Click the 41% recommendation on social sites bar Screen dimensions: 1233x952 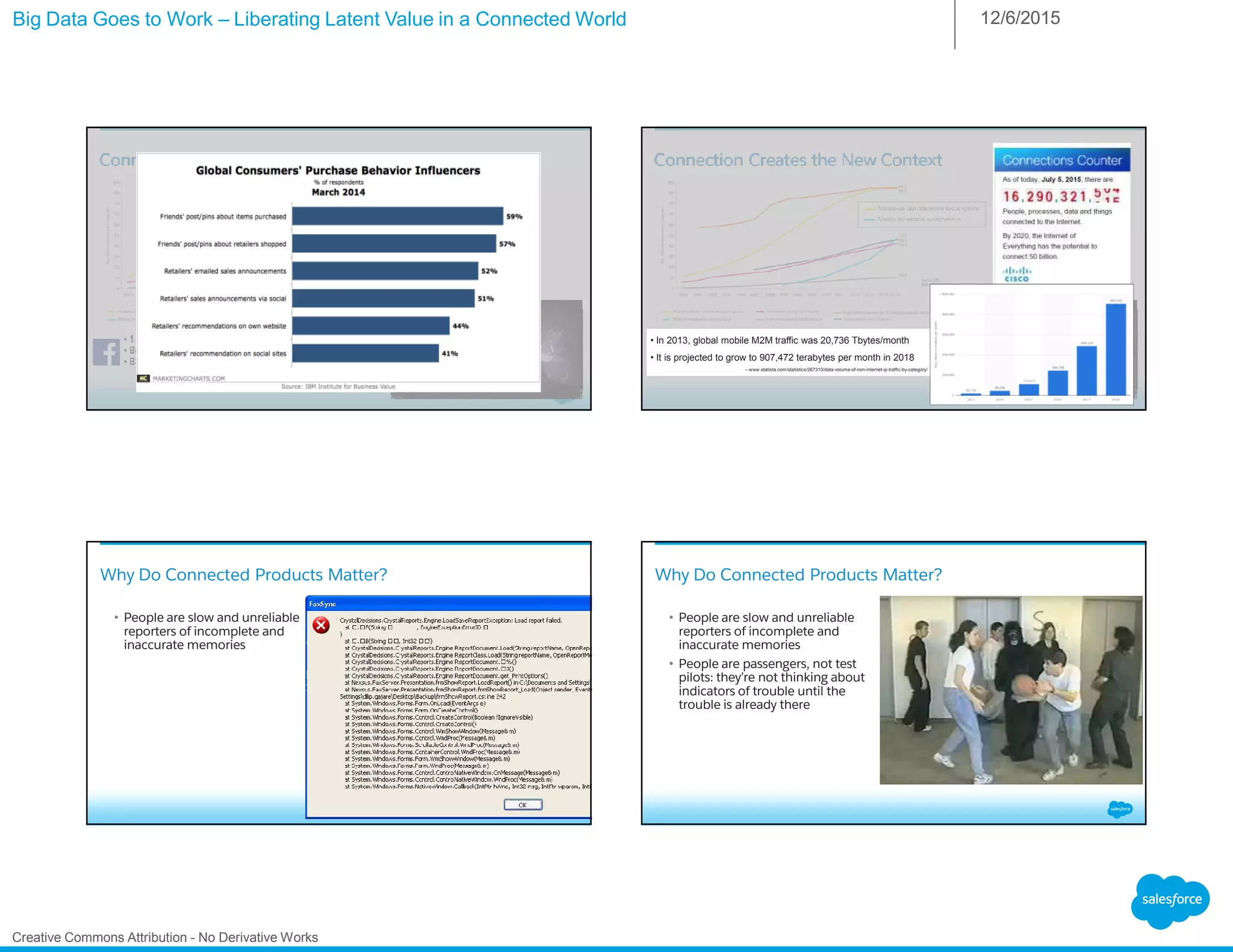pos(365,353)
